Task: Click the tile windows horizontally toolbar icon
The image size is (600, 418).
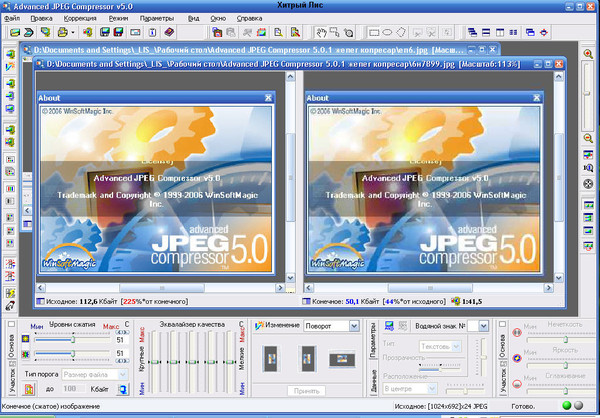Action: tap(486, 33)
